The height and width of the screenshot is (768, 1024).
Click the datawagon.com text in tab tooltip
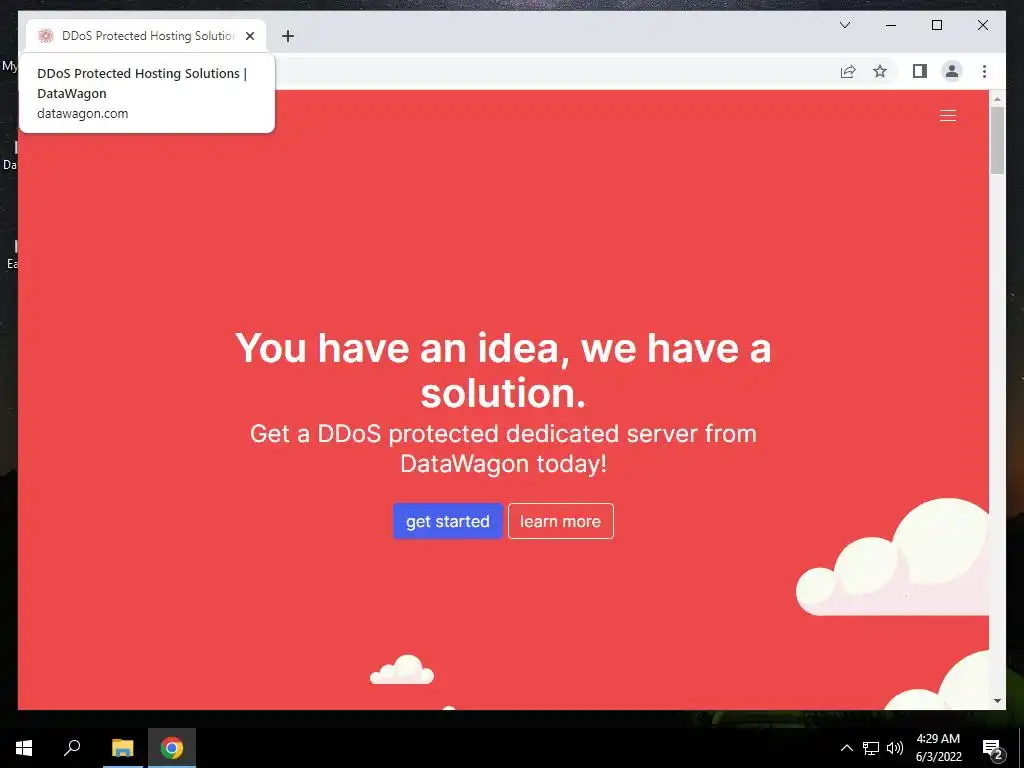[82, 114]
